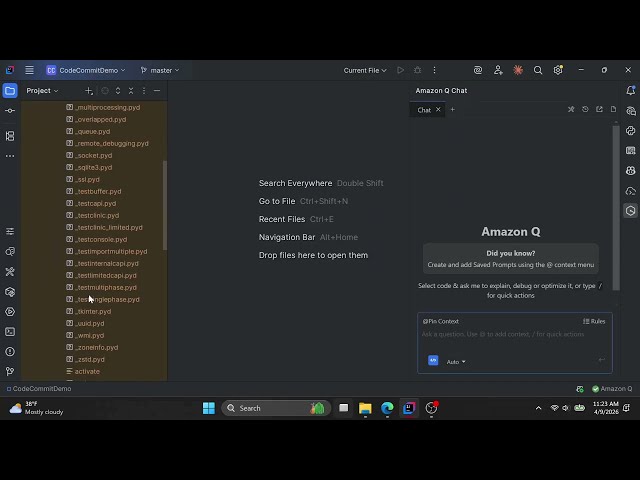Show more tool windows ellipsis

(x=10, y=156)
